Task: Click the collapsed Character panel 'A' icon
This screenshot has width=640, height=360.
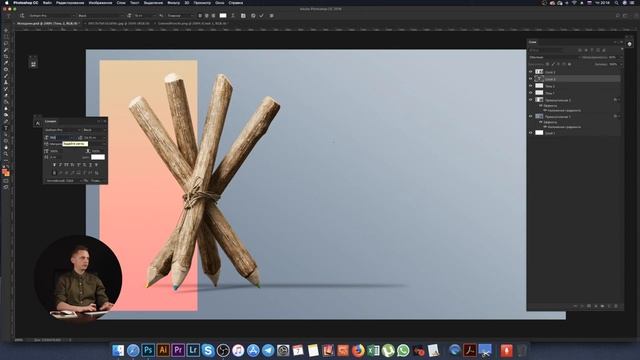Action: tap(38, 123)
